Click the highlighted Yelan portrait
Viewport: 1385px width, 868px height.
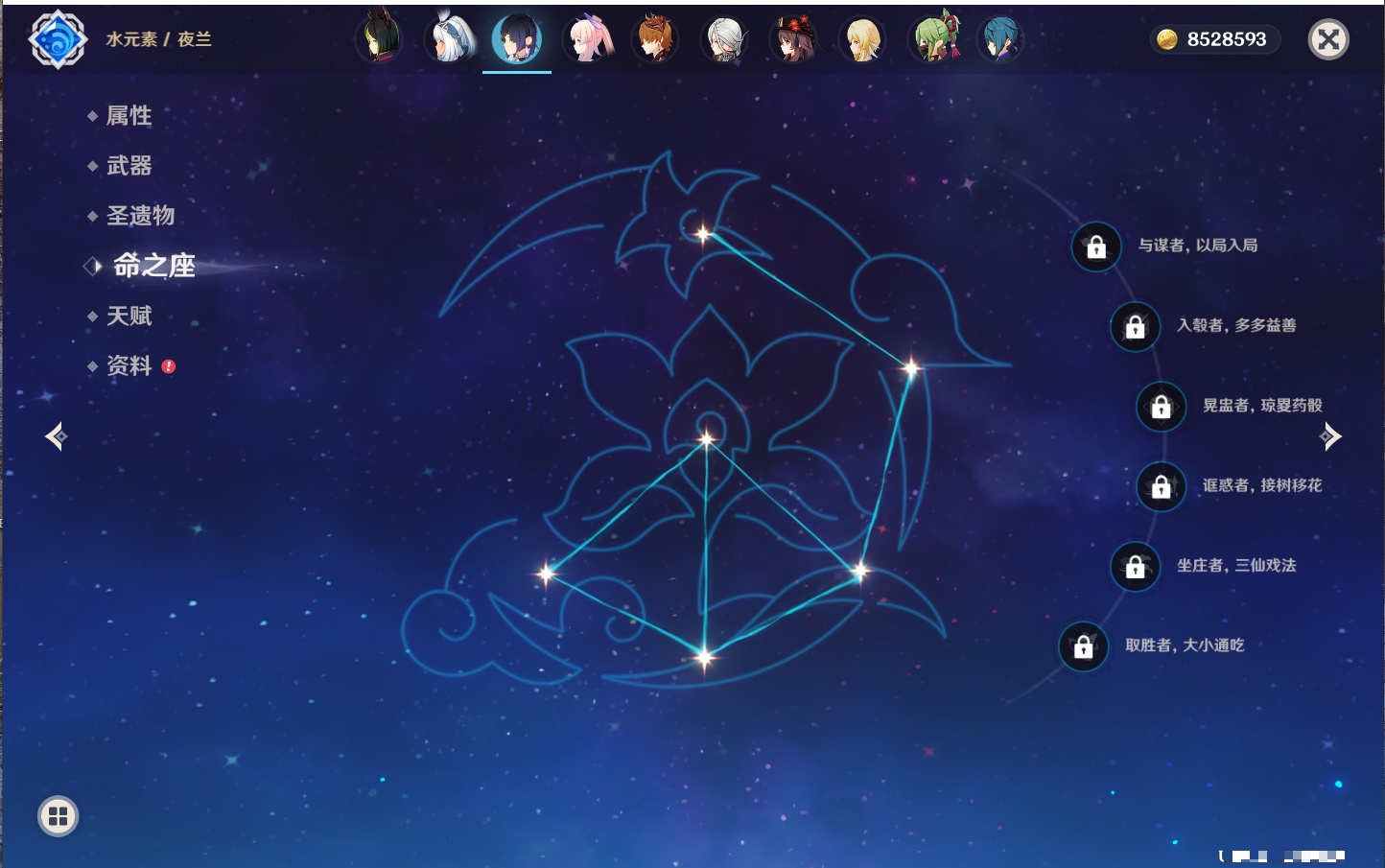(517, 39)
